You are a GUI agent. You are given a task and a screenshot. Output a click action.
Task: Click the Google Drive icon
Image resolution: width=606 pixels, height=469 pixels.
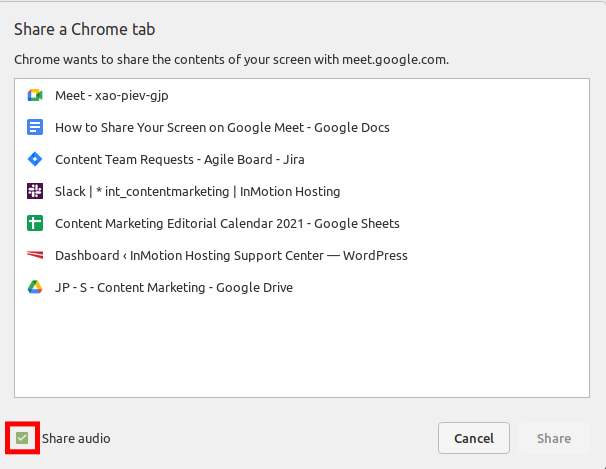(35, 288)
